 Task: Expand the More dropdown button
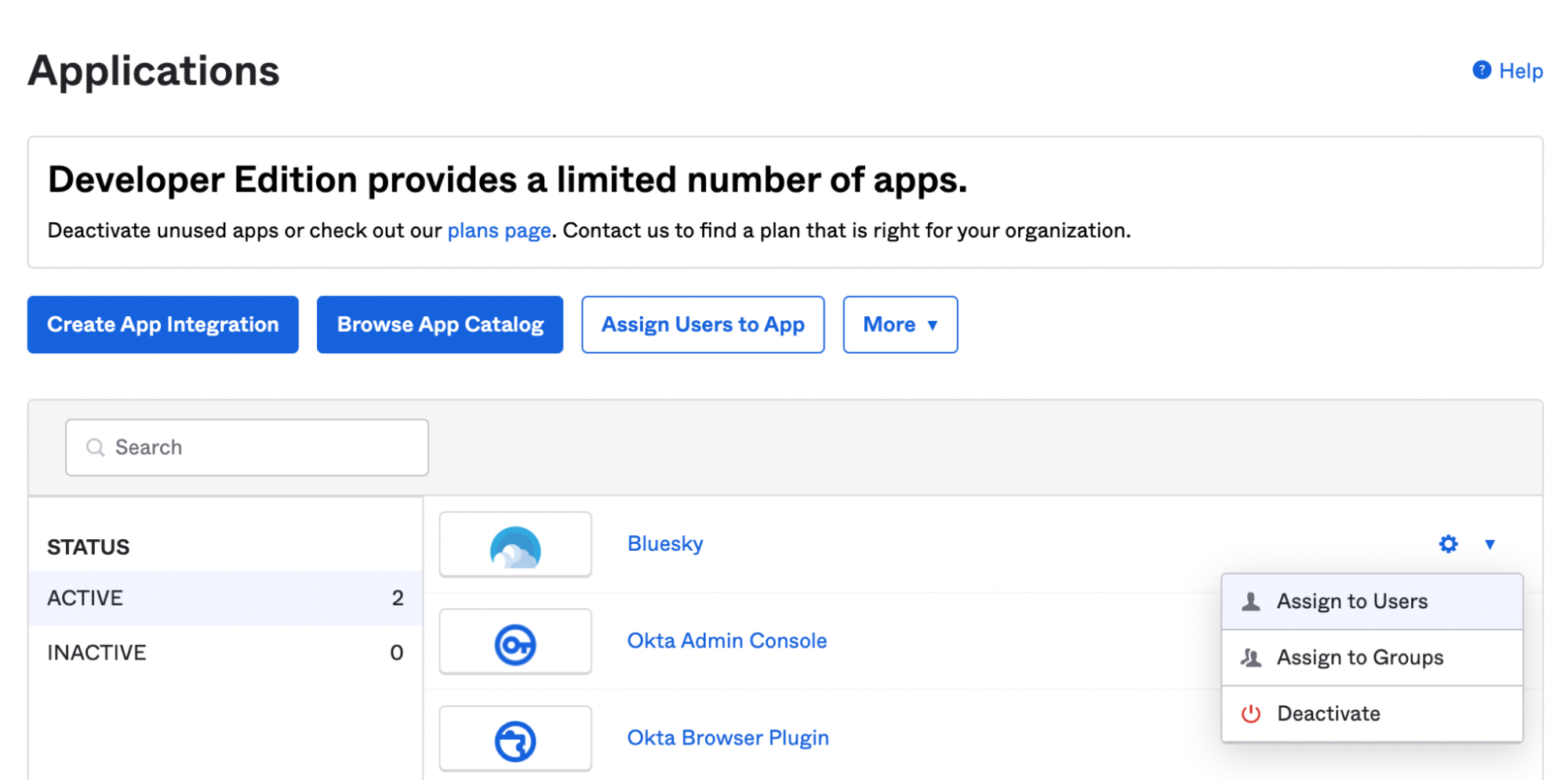pyautogui.click(x=900, y=325)
